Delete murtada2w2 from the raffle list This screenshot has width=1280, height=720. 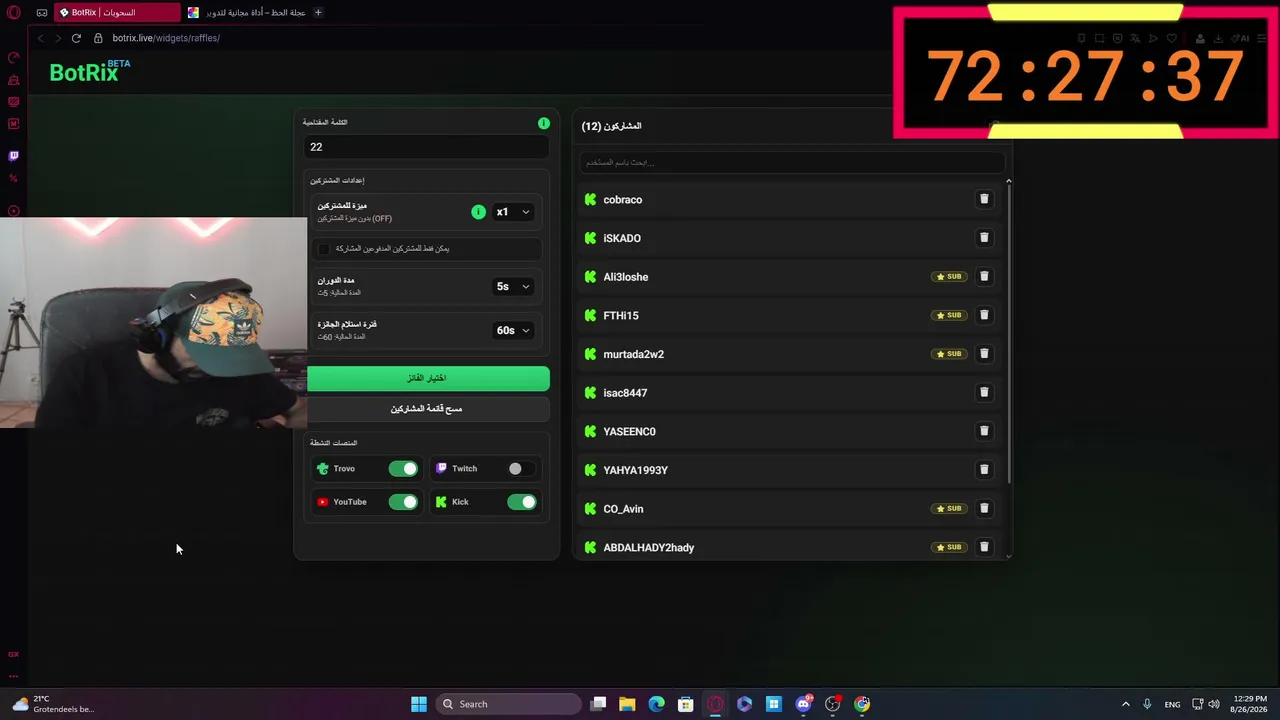(984, 354)
